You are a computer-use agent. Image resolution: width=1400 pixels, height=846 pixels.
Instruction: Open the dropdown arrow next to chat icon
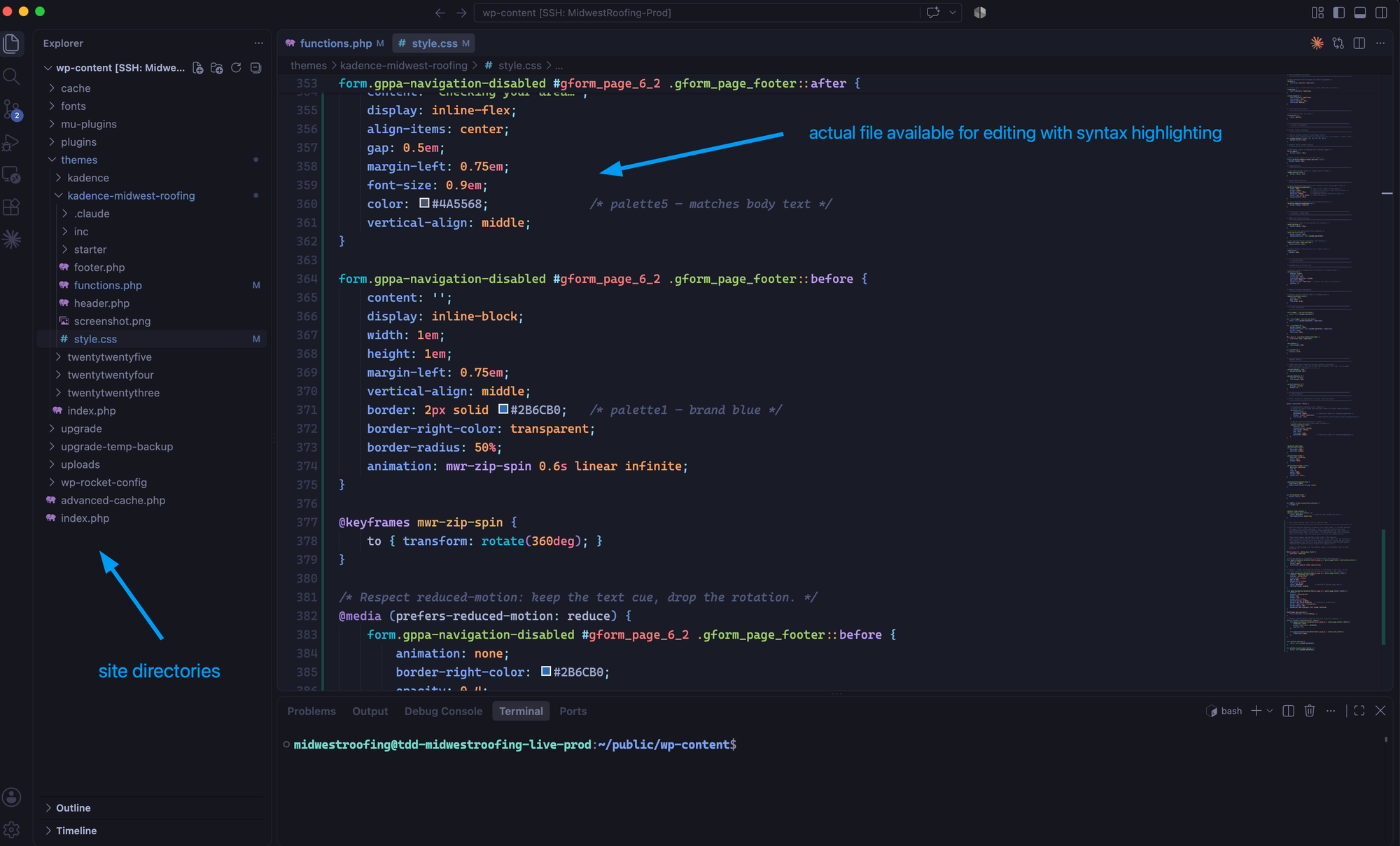[x=952, y=13]
